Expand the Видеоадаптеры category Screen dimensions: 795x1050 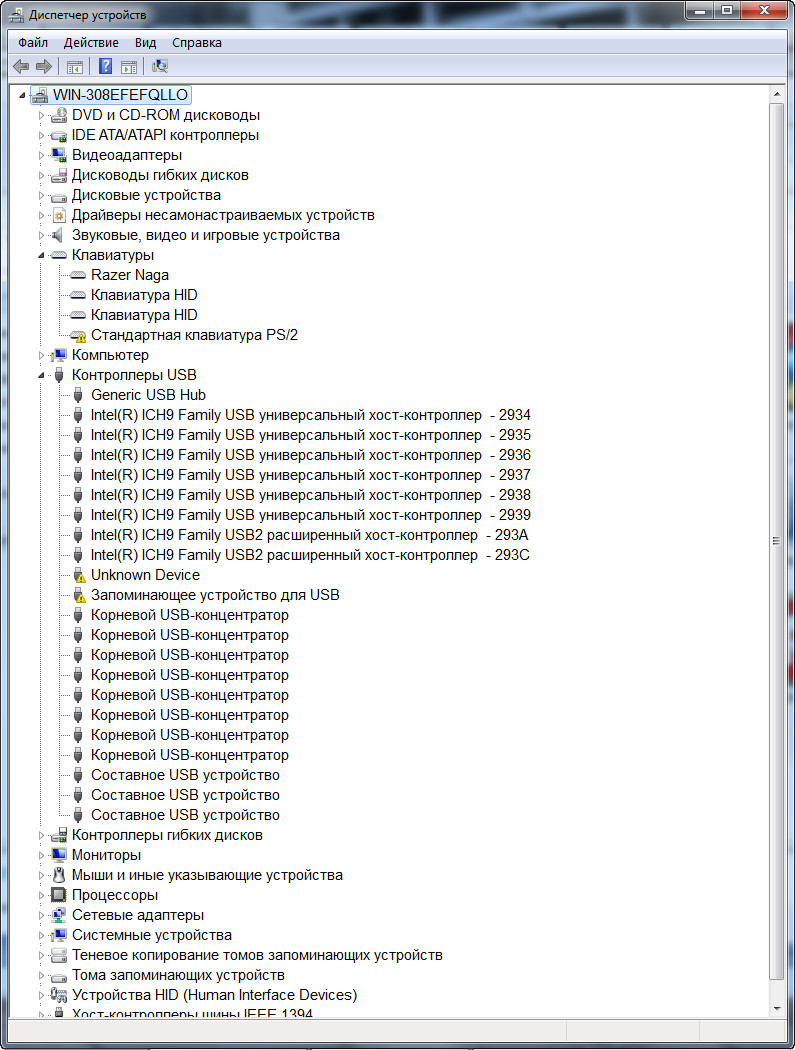coord(42,155)
